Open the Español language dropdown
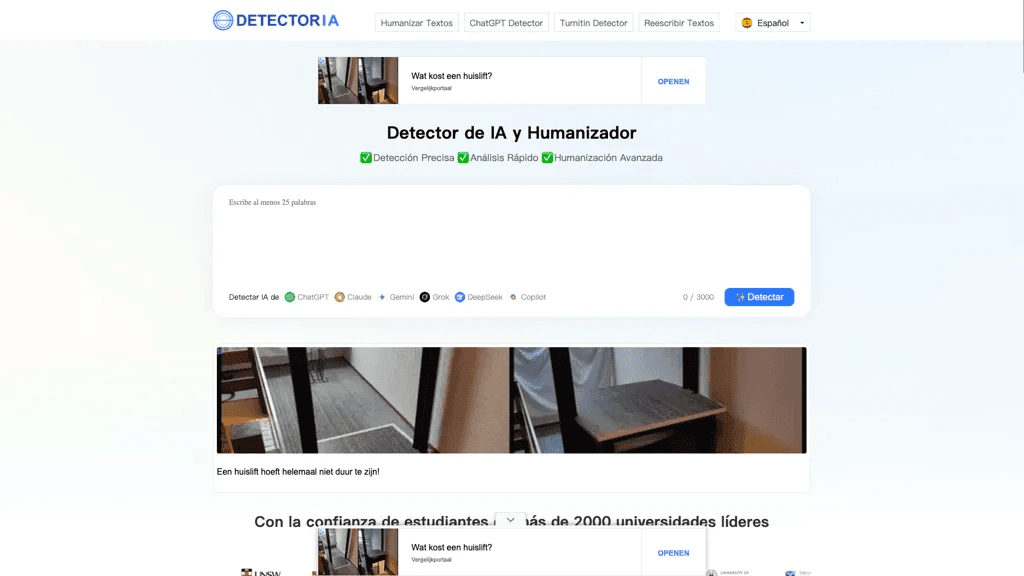 (773, 23)
